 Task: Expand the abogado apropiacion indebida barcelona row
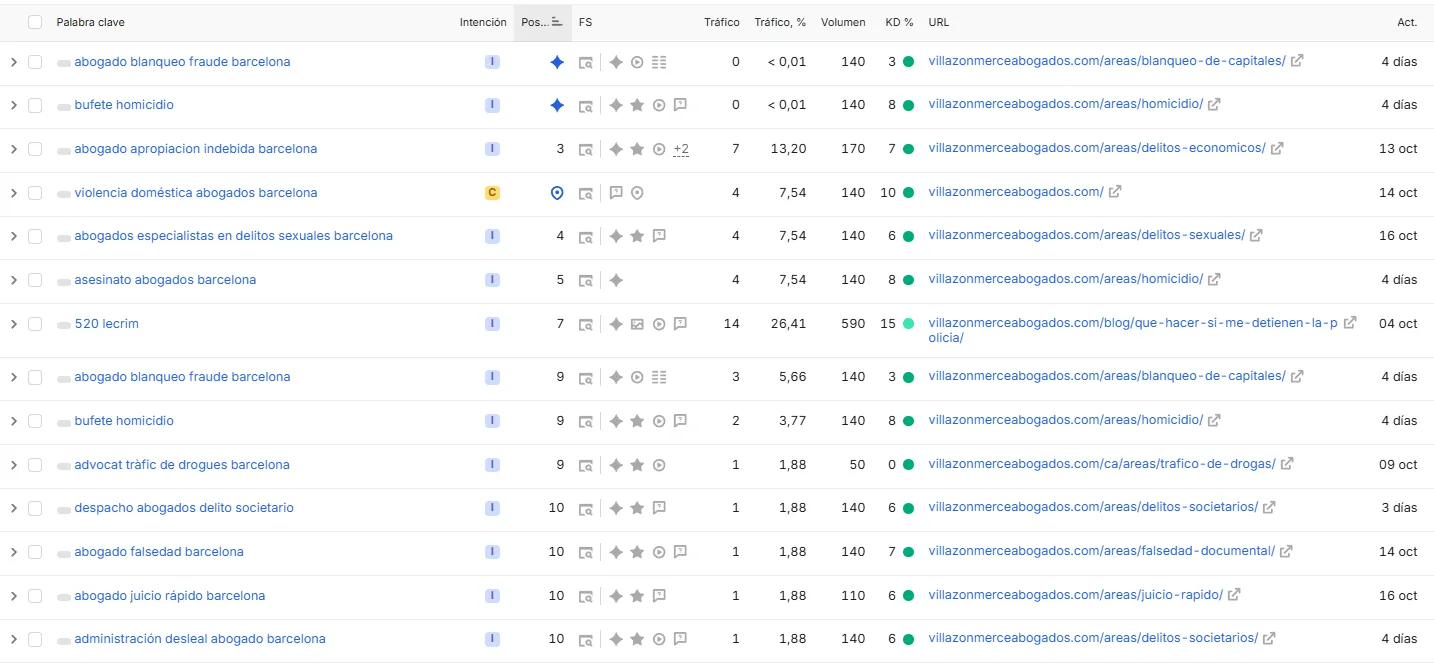click(13, 149)
